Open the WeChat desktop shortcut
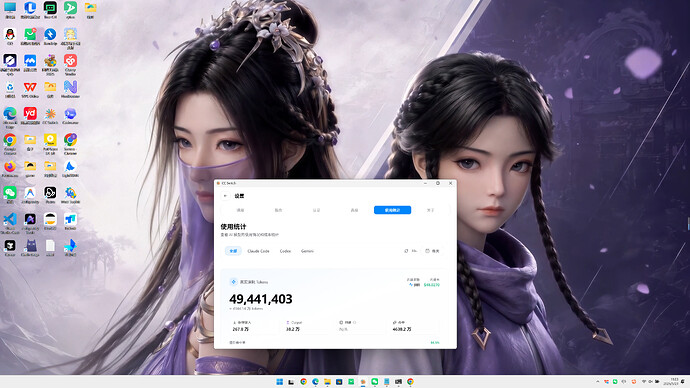690x388 pixels. tap(10, 194)
